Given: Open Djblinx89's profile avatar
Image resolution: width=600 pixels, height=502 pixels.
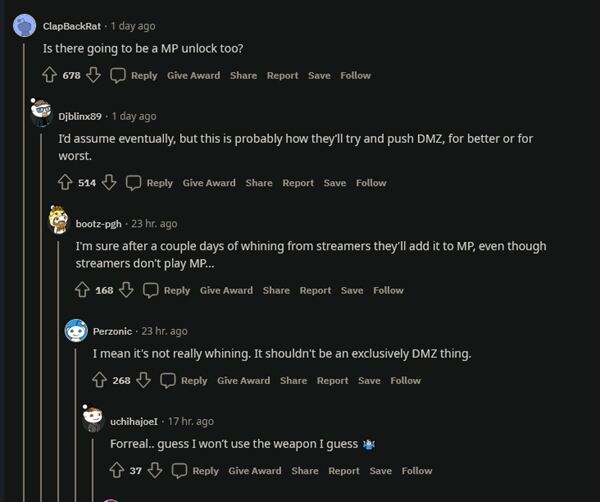Looking at the screenshot, I should pos(41,113).
